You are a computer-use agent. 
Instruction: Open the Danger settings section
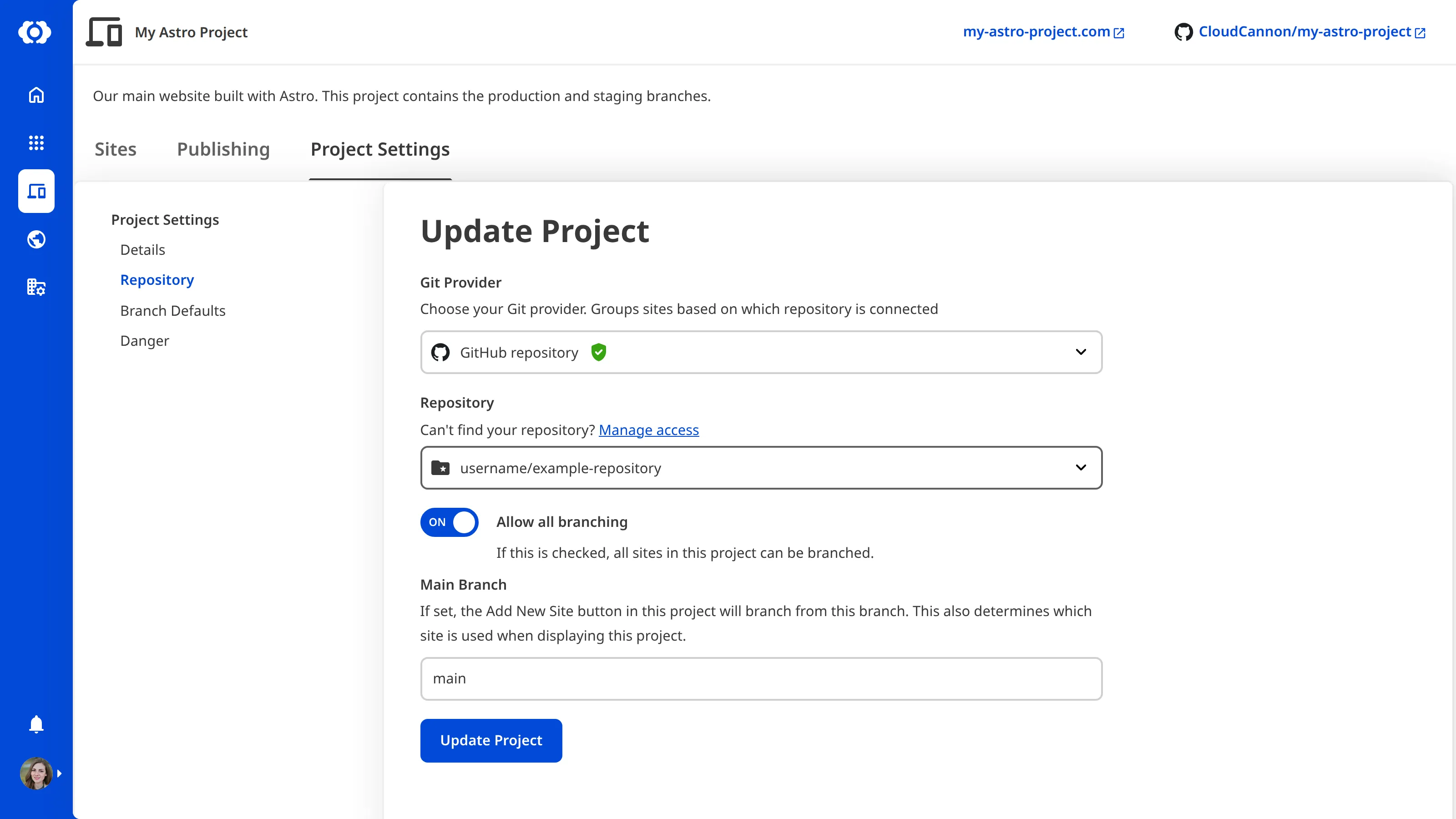tap(144, 341)
